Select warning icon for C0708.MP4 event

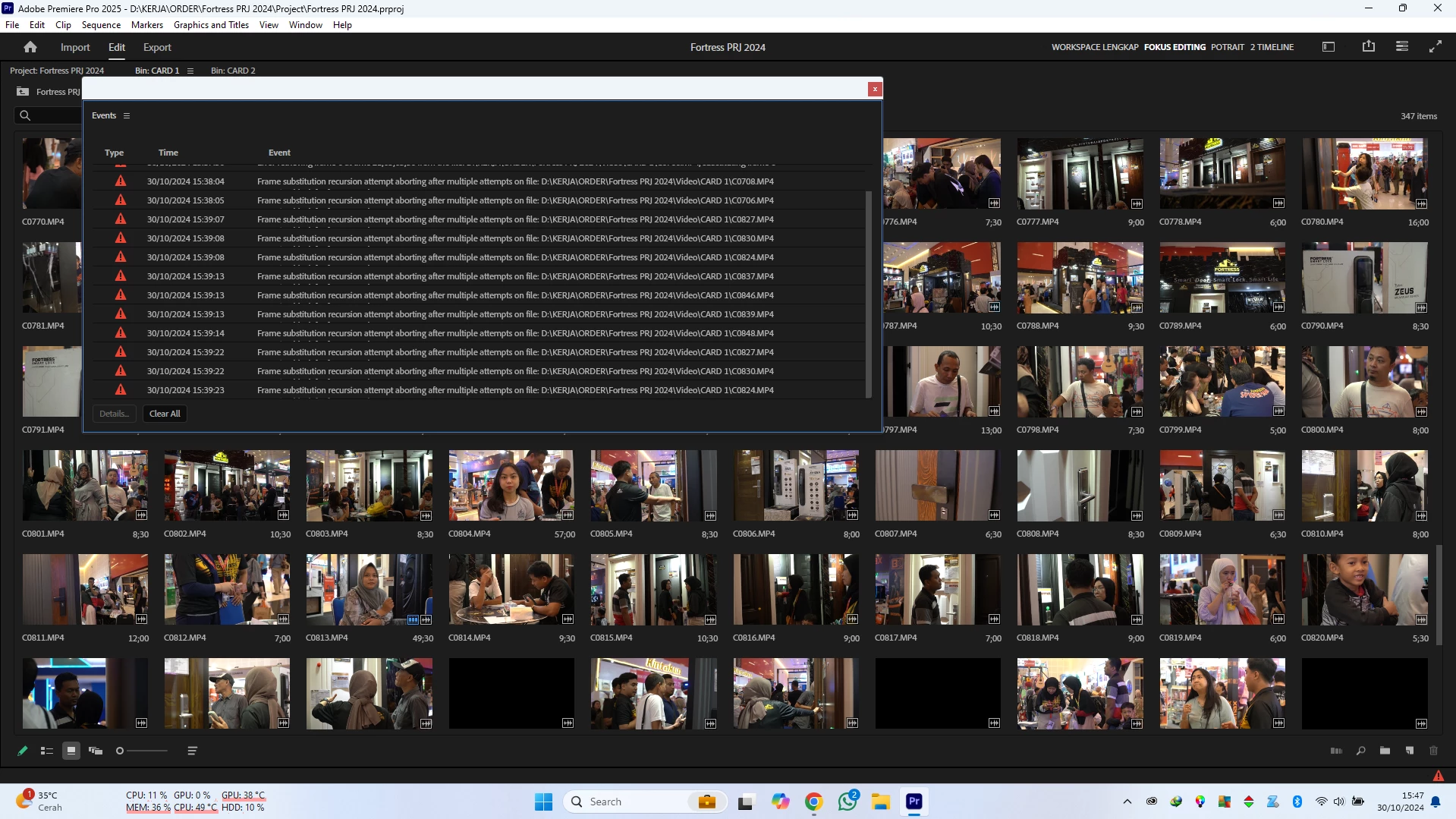120,181
